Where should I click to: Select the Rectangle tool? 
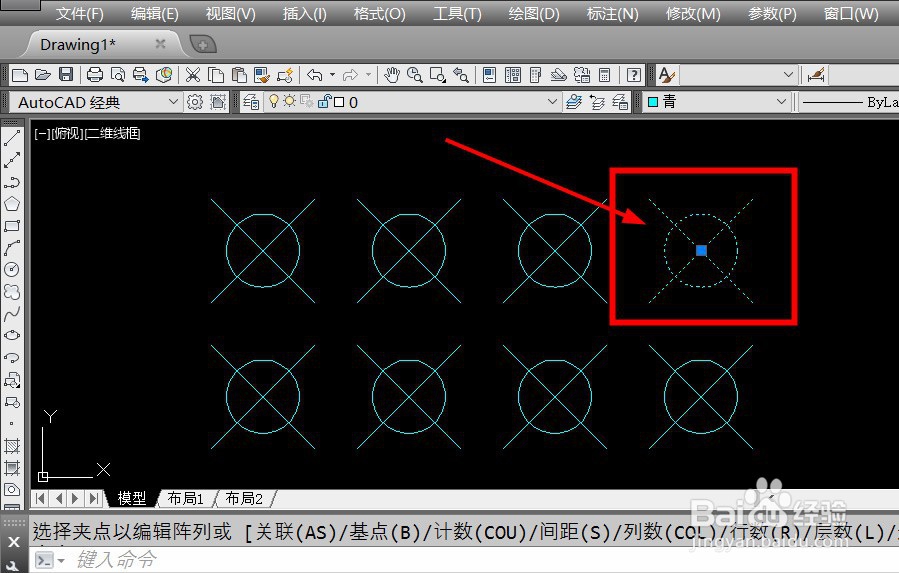click(12, 225)
